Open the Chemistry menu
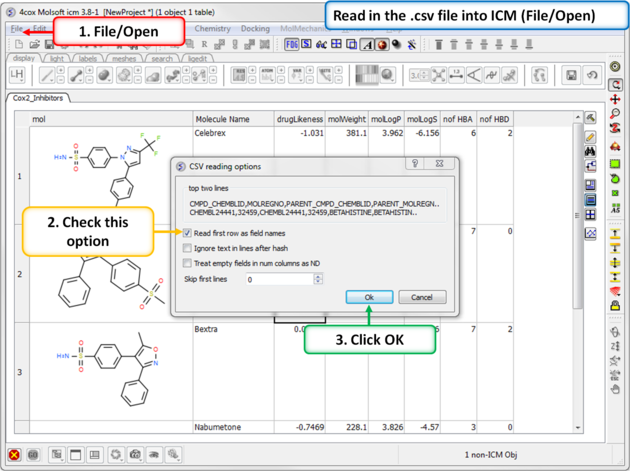This screenshot has height=471, width=630. [212, 29]
